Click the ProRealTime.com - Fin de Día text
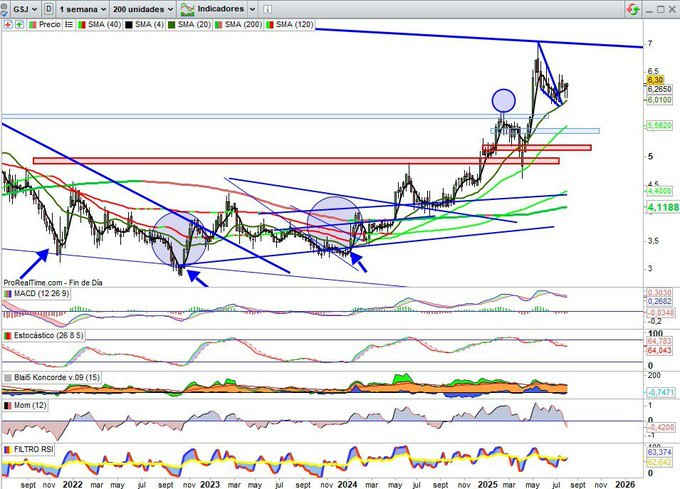This screenshot has height=489, width=680. point(53,283)
